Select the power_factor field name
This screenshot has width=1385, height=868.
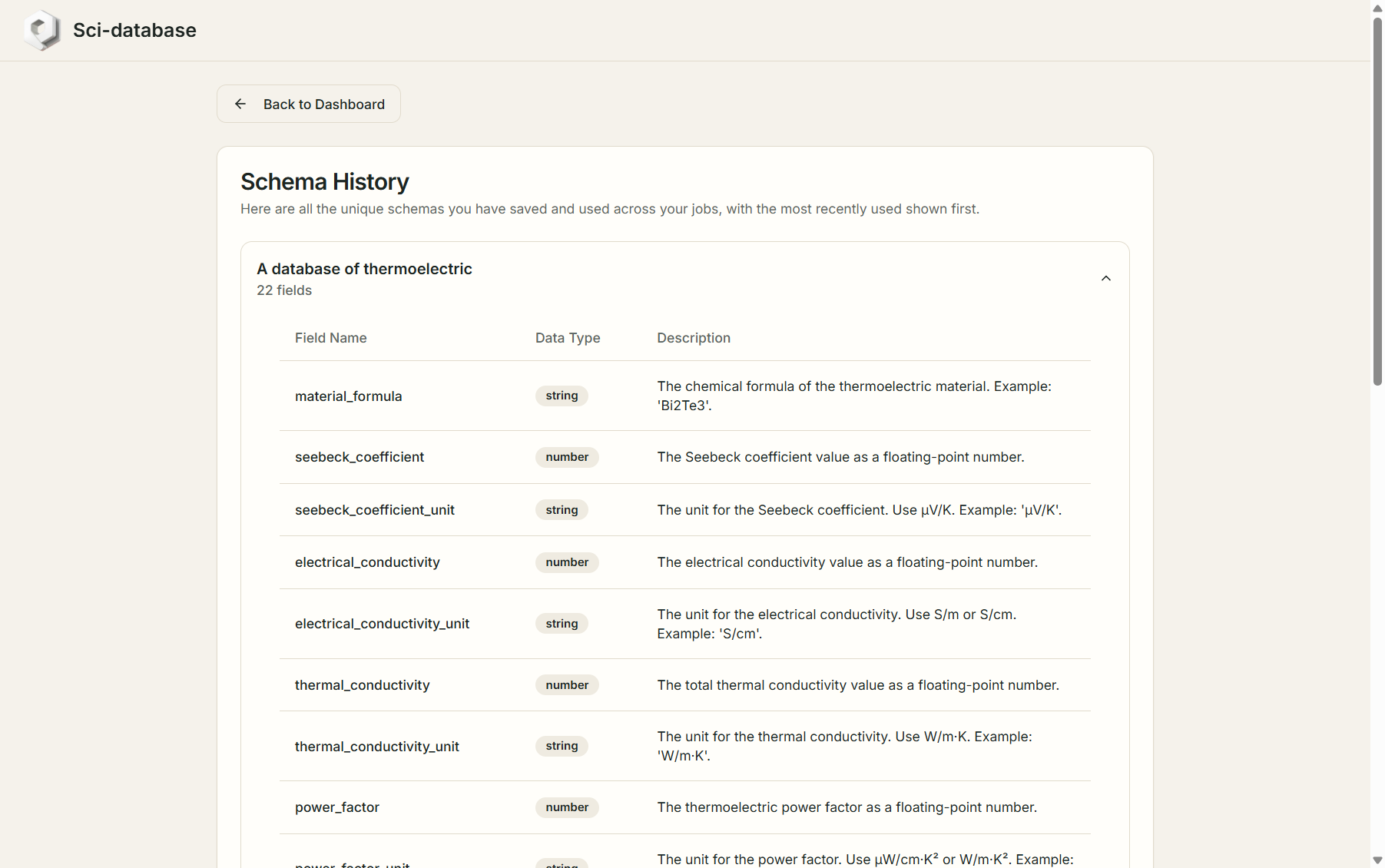pyautogui.click(x=337, y=807)
